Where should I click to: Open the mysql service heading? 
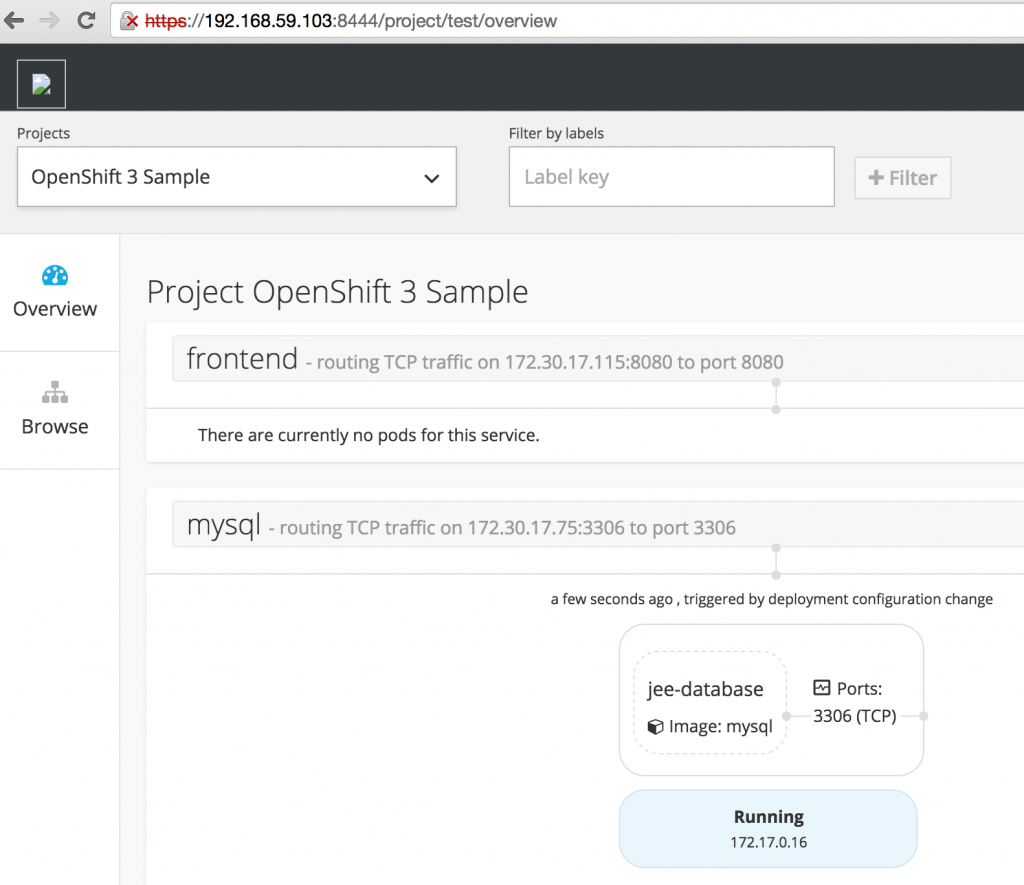tap(223, 524)
